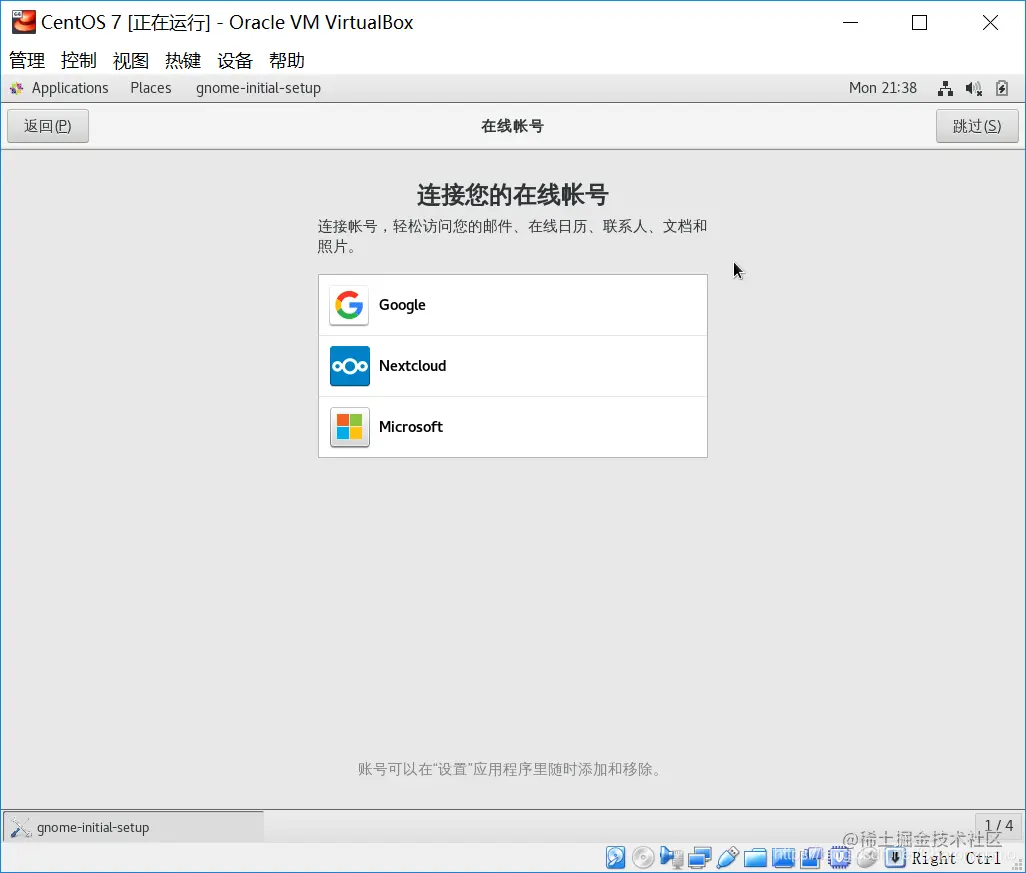Select gnome-initial-setup taskbar window button
This screenshot has height=873, width=1026.
pyautogui.click(x=134, y=827)
